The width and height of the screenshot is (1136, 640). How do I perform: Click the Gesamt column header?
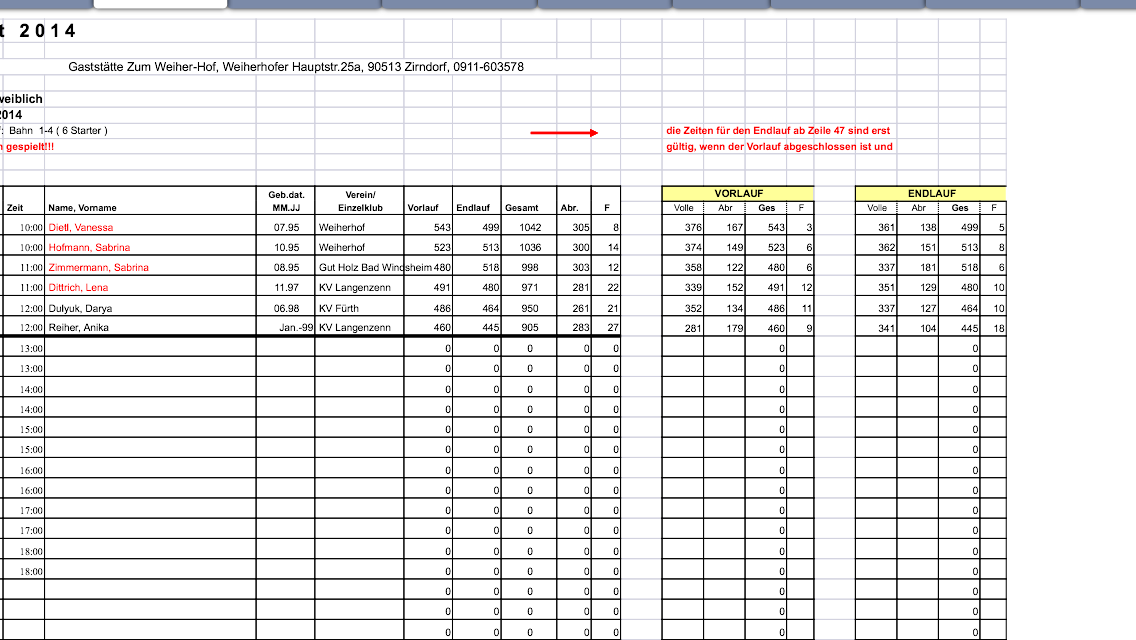click(521, 208)
